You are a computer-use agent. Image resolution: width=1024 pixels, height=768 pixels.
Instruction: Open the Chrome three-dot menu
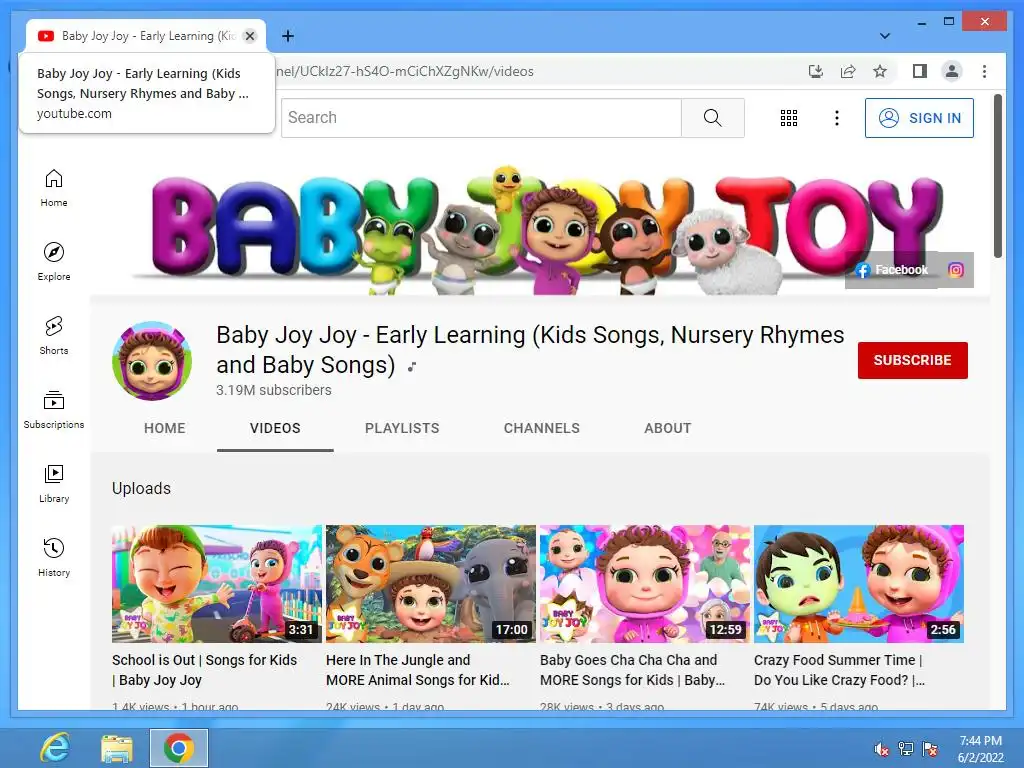tap(984, 71)
